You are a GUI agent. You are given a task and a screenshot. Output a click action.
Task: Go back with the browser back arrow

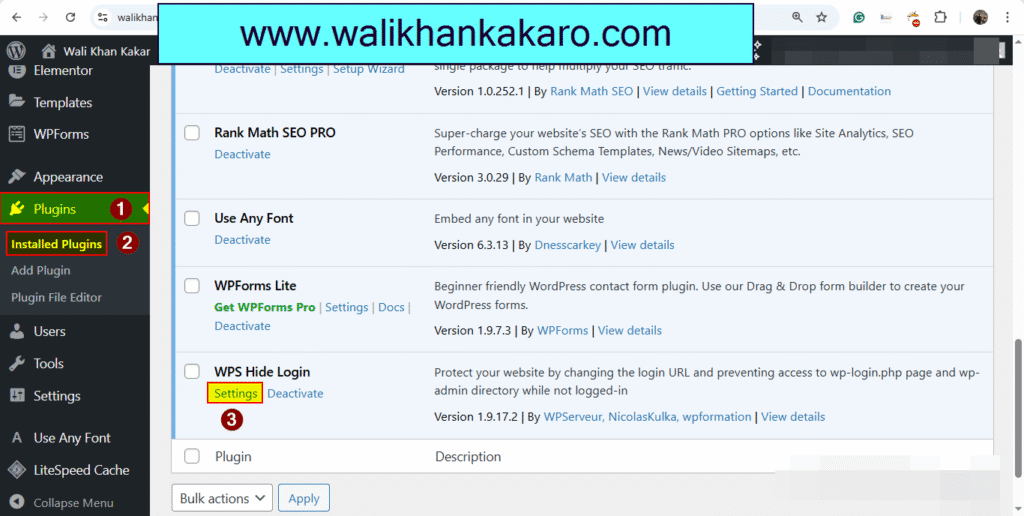[x=16, y=18]
